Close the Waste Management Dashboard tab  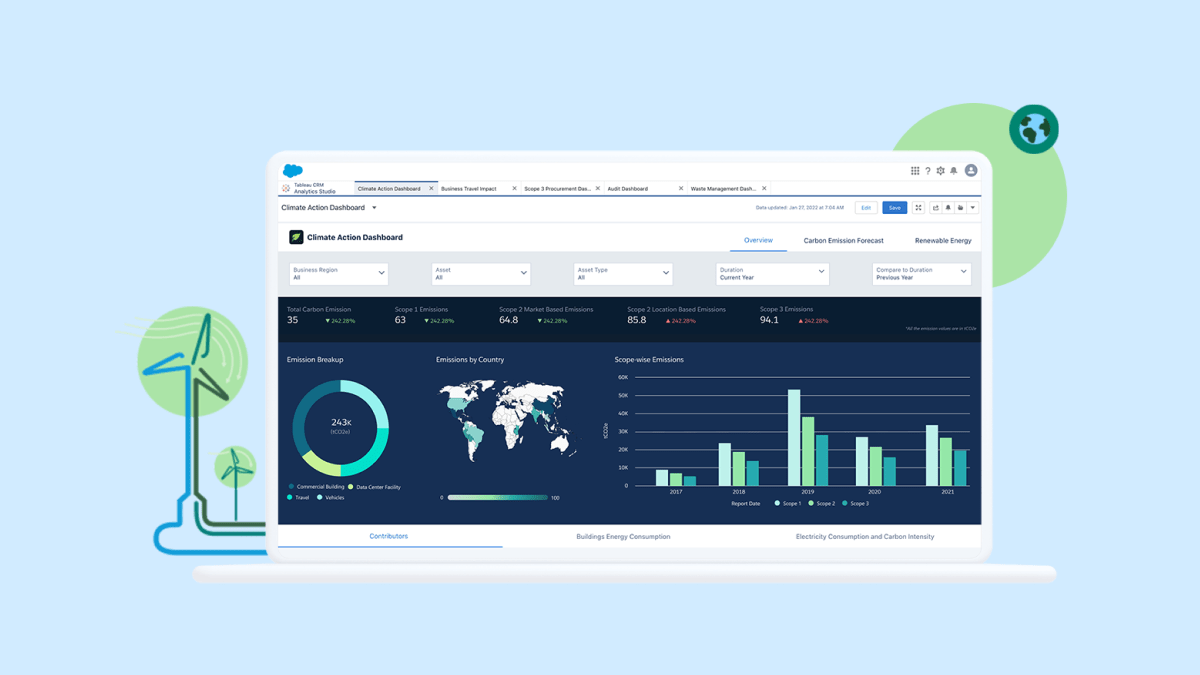(764, 188)
